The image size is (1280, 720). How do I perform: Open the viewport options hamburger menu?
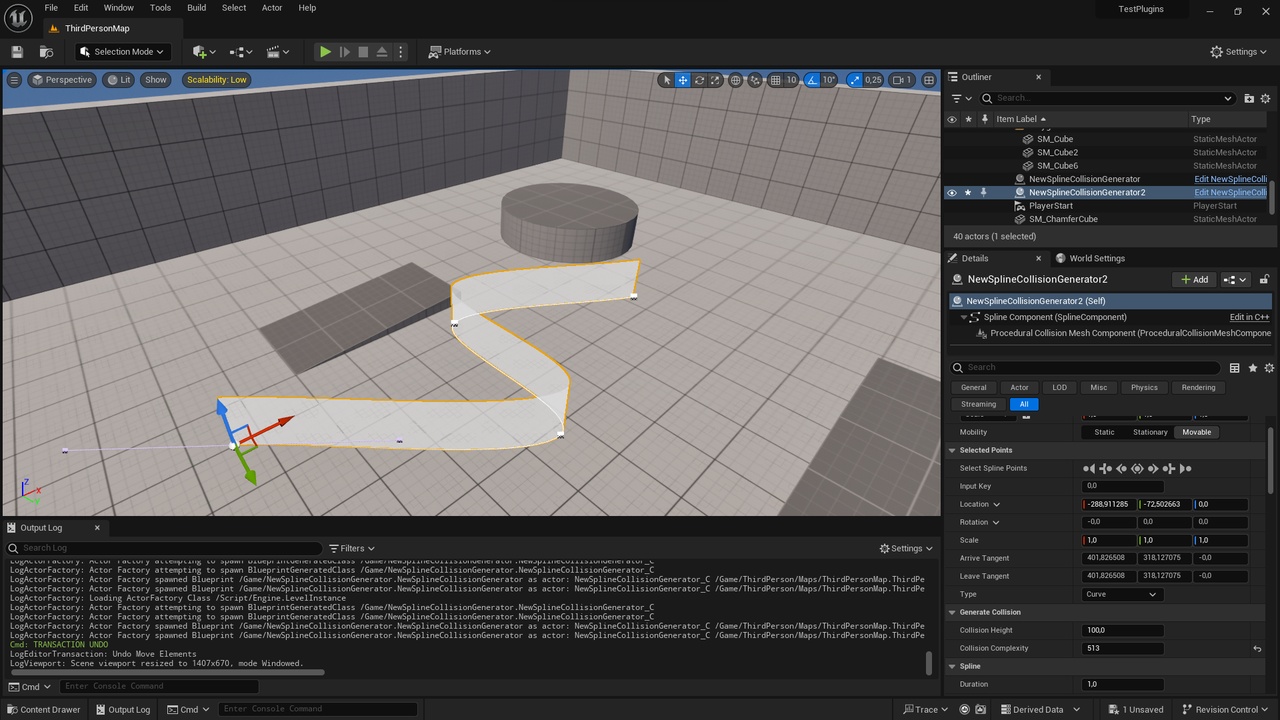click(14, 80)
